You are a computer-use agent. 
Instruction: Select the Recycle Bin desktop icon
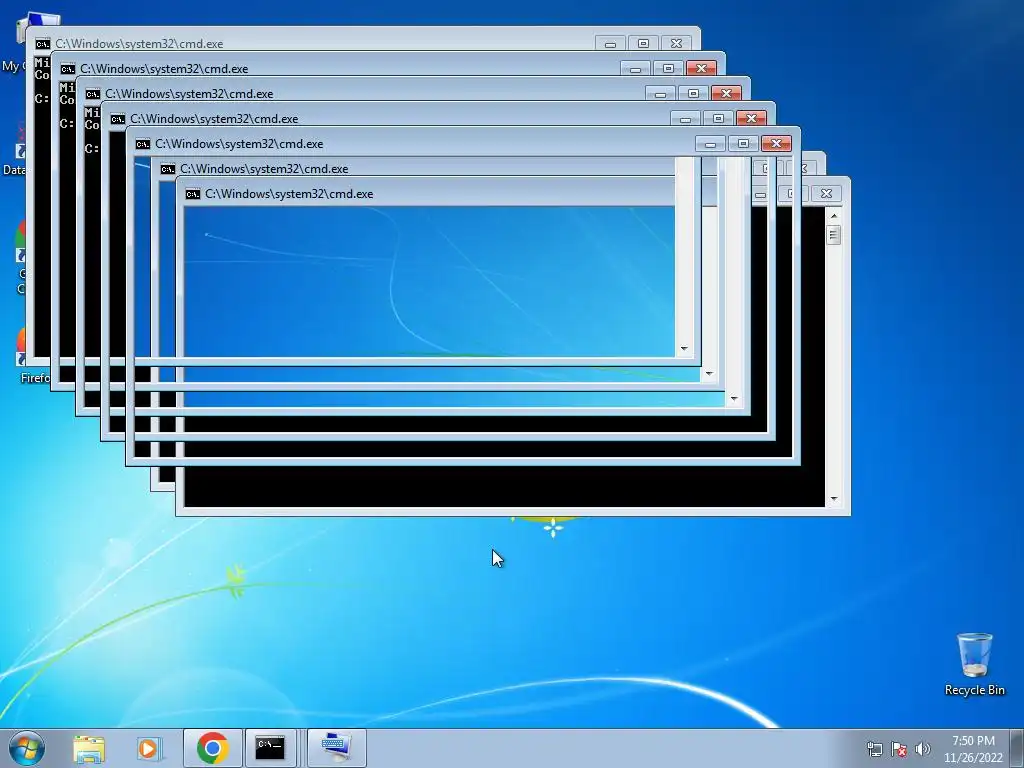[974, 664]
